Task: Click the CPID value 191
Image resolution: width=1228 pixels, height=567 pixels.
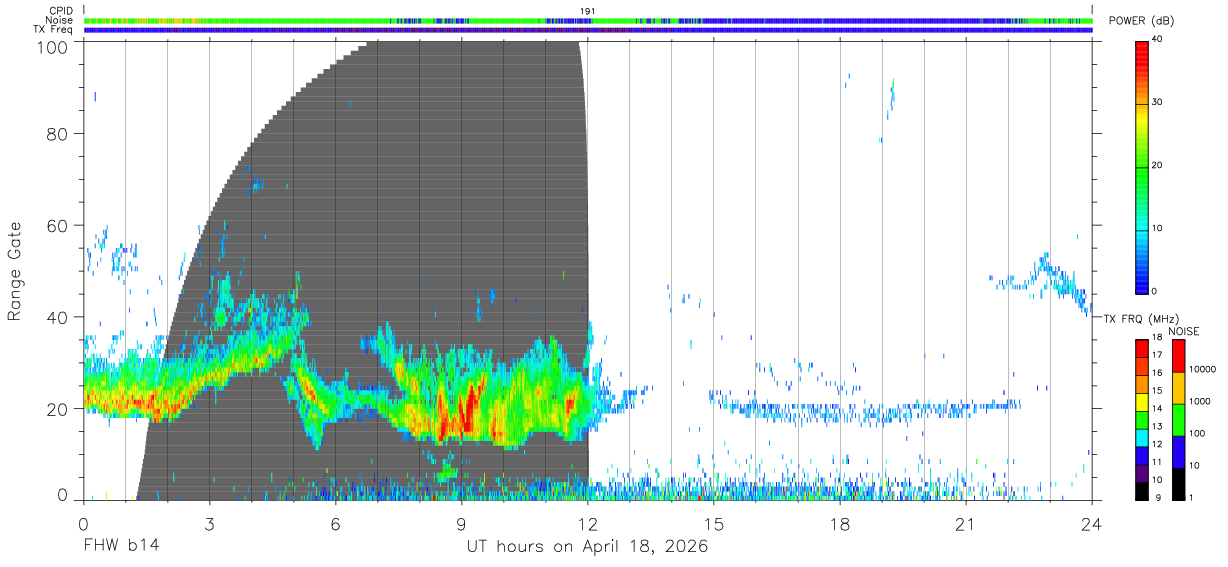Action: 587,11
